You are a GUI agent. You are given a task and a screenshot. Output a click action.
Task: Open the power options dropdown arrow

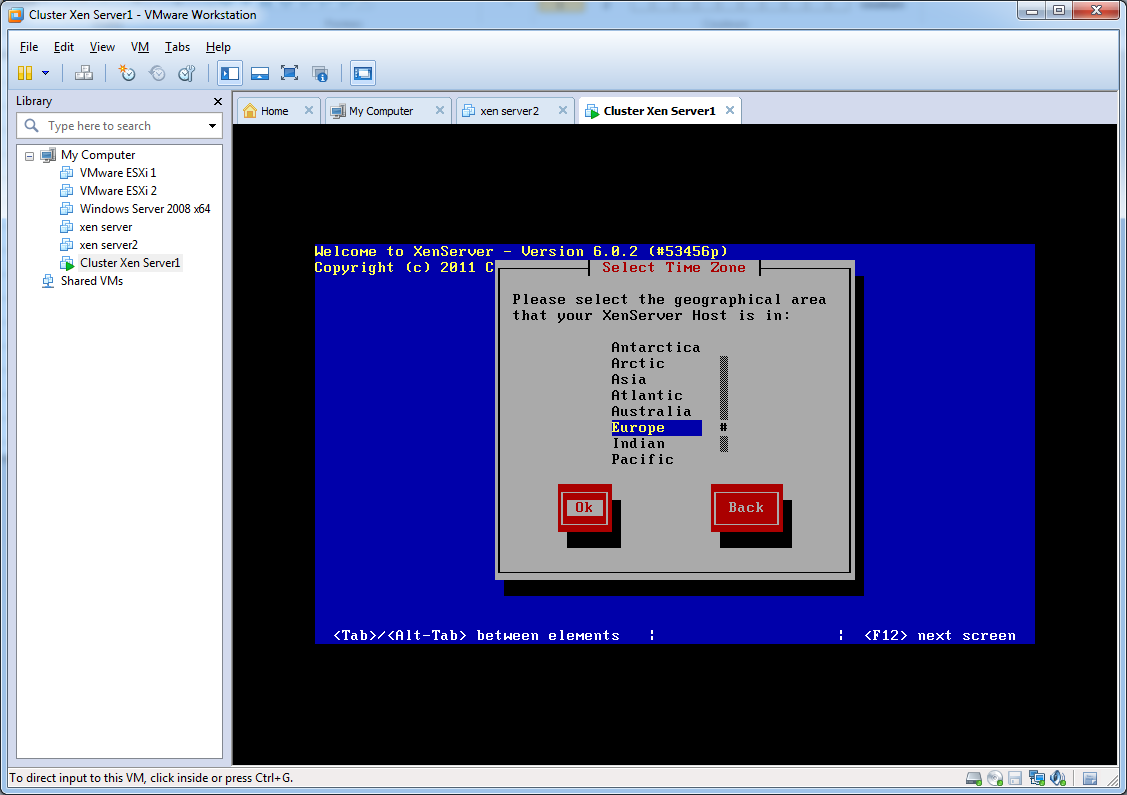click(x=45, y=73)
